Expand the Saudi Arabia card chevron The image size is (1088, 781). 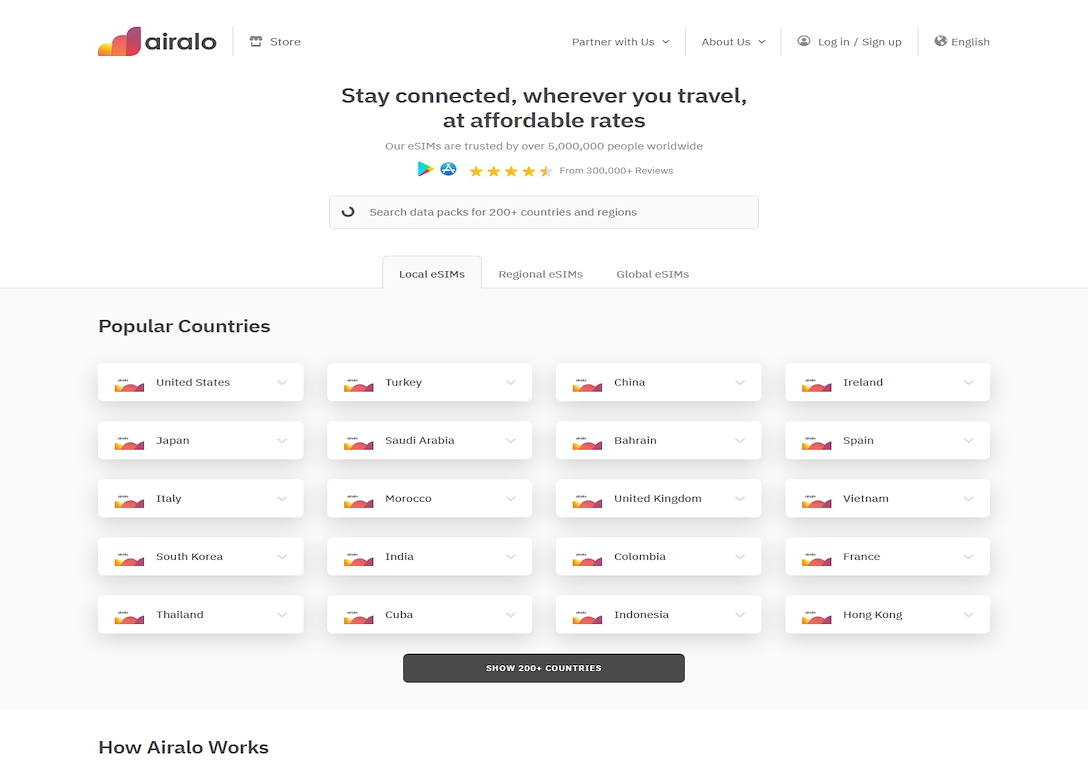pyautogui.click(x=511, y=440)
